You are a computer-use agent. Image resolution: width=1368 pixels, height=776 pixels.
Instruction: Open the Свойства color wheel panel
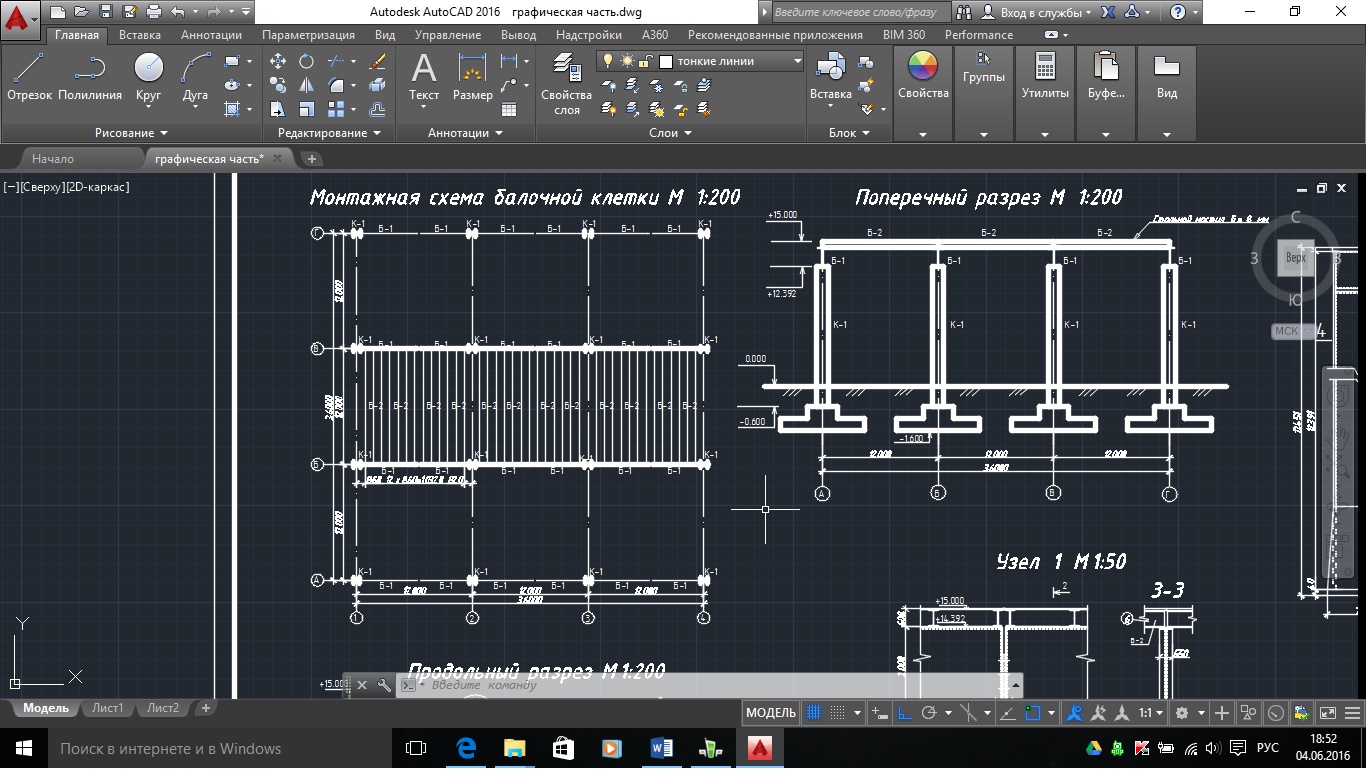click(923, 94)
